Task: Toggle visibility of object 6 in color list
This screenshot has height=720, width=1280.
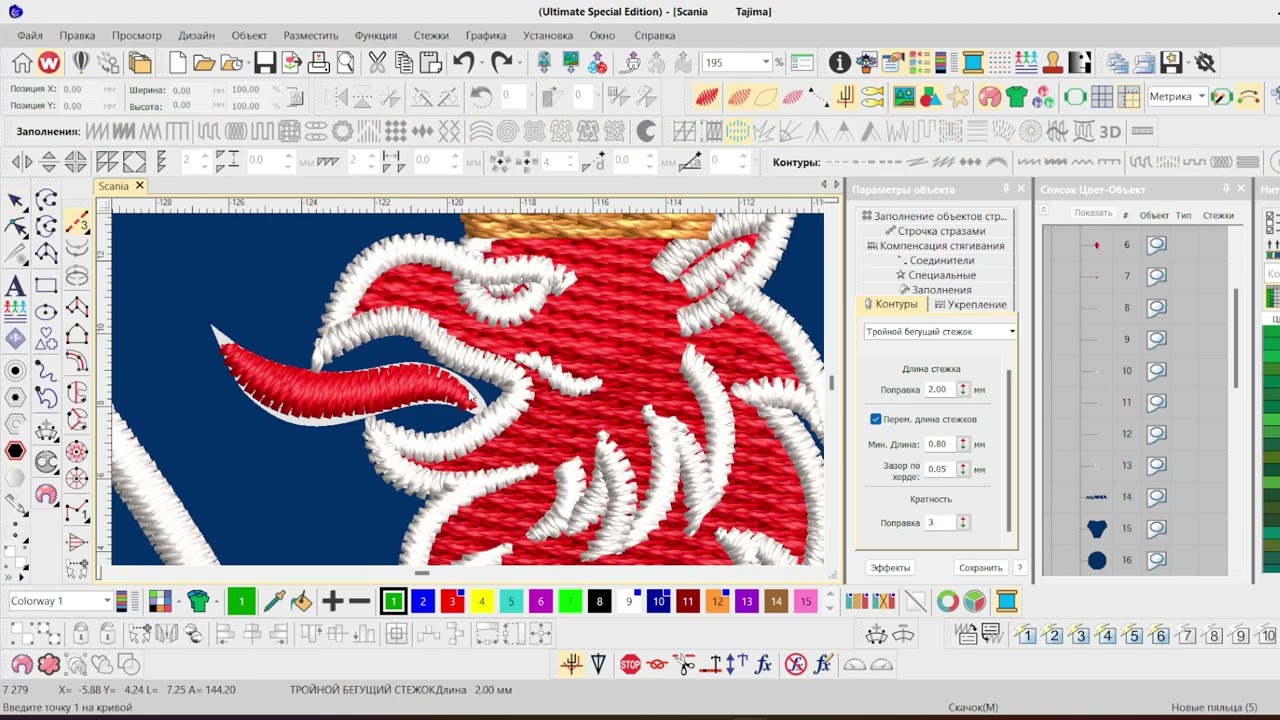Action: [x=1157, y=244]
